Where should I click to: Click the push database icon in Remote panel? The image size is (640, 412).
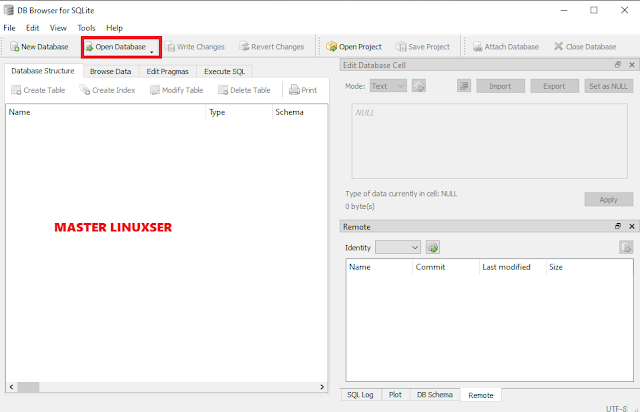click(626, 247)
